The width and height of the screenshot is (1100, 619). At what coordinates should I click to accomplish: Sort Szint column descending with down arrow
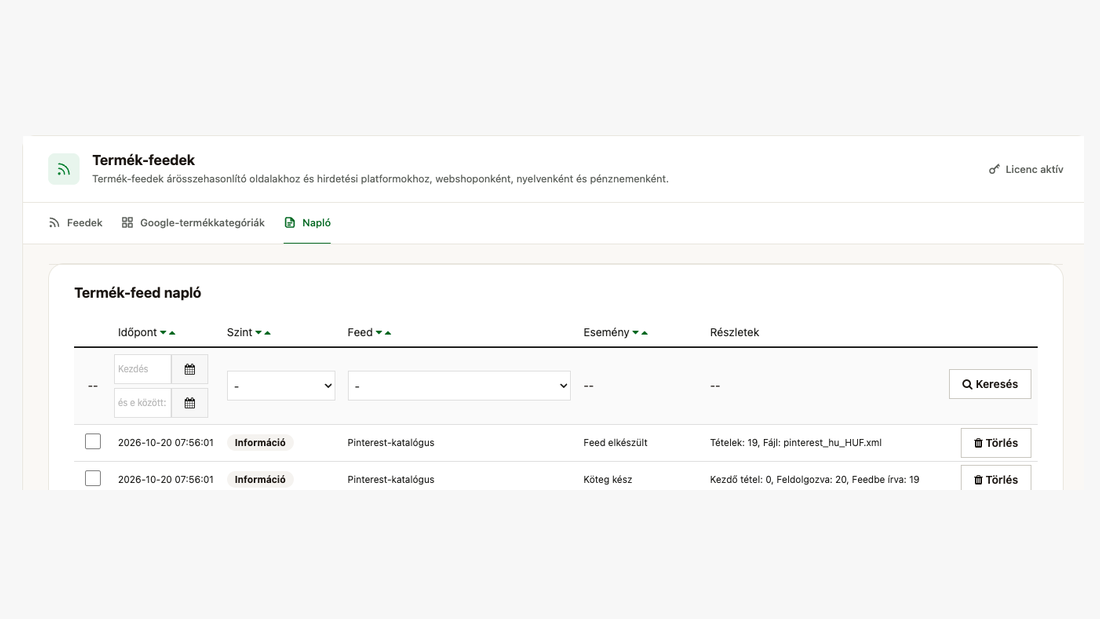click(259, 333)
